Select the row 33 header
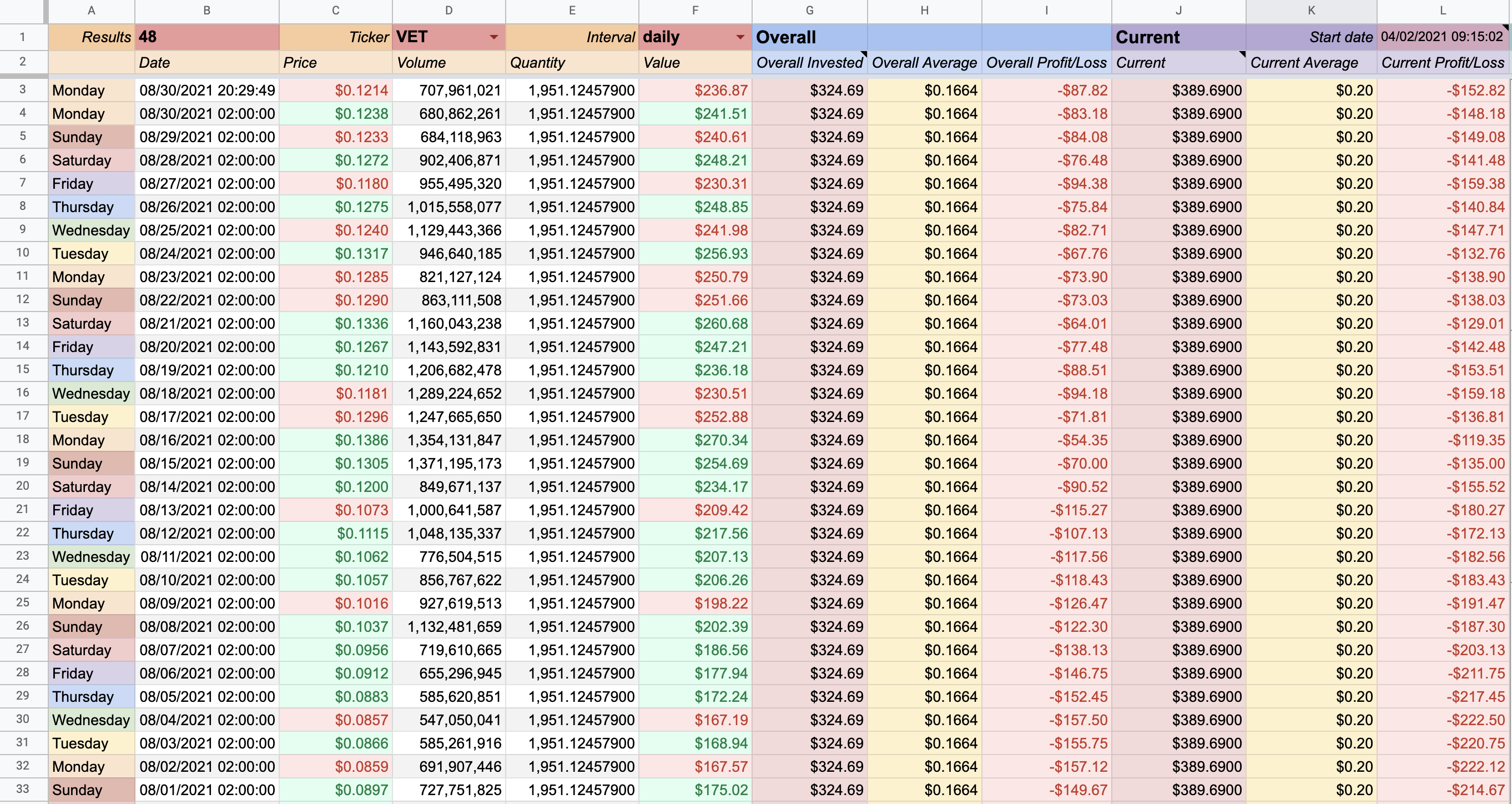The height and width of the screenshot is (804, 1512). tap(22, 790)
